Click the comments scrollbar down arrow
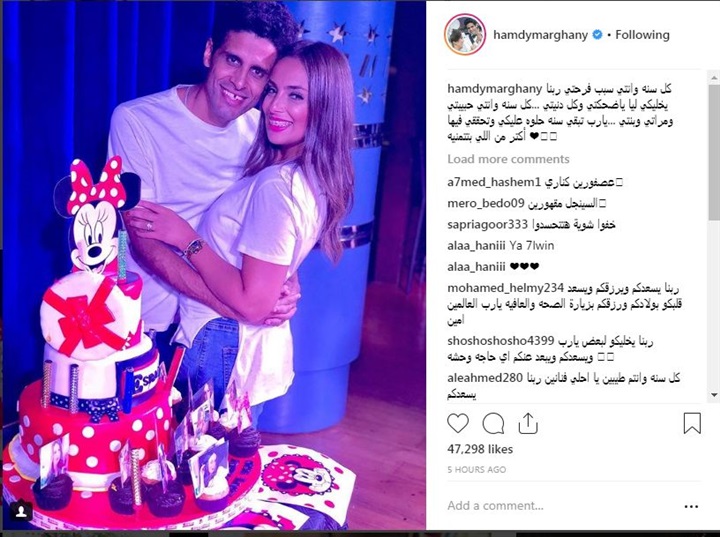 (x=714, y=395)
